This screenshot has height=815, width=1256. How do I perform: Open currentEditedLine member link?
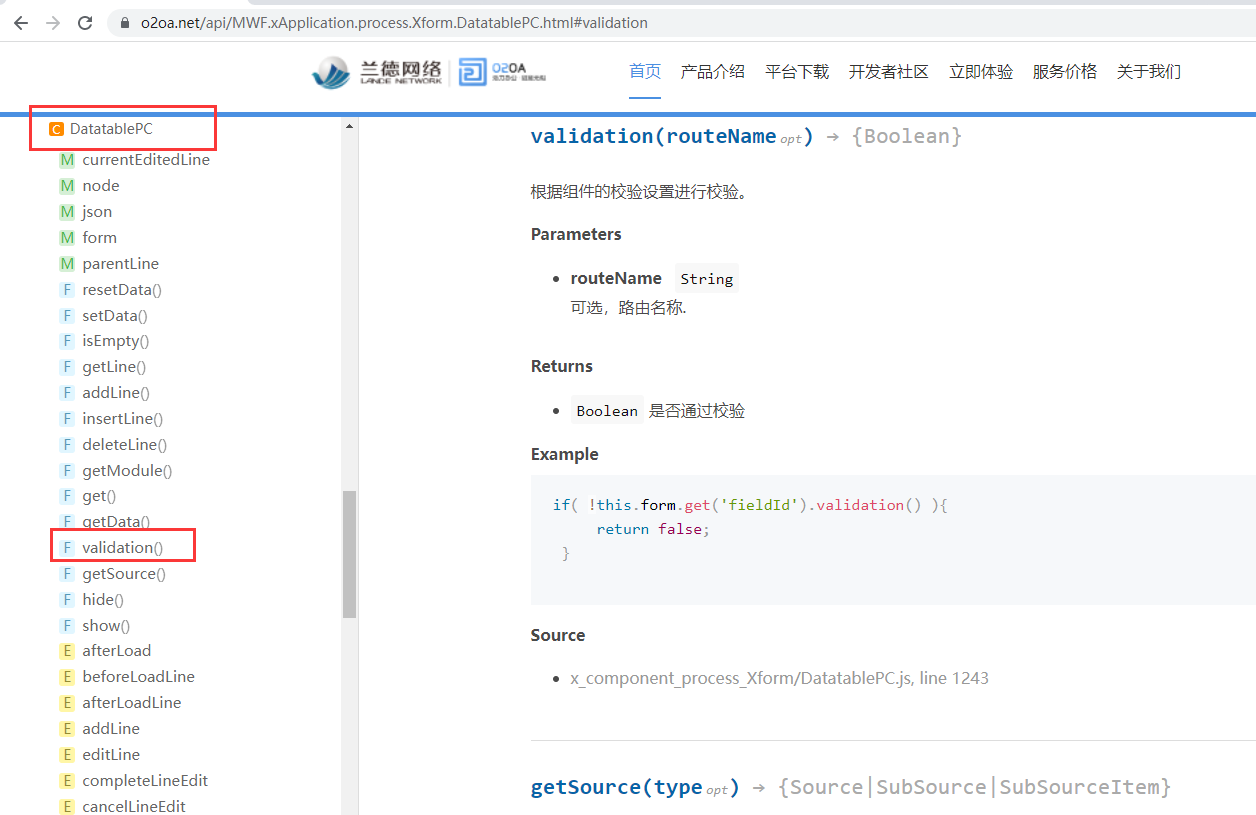coord(146,159)
